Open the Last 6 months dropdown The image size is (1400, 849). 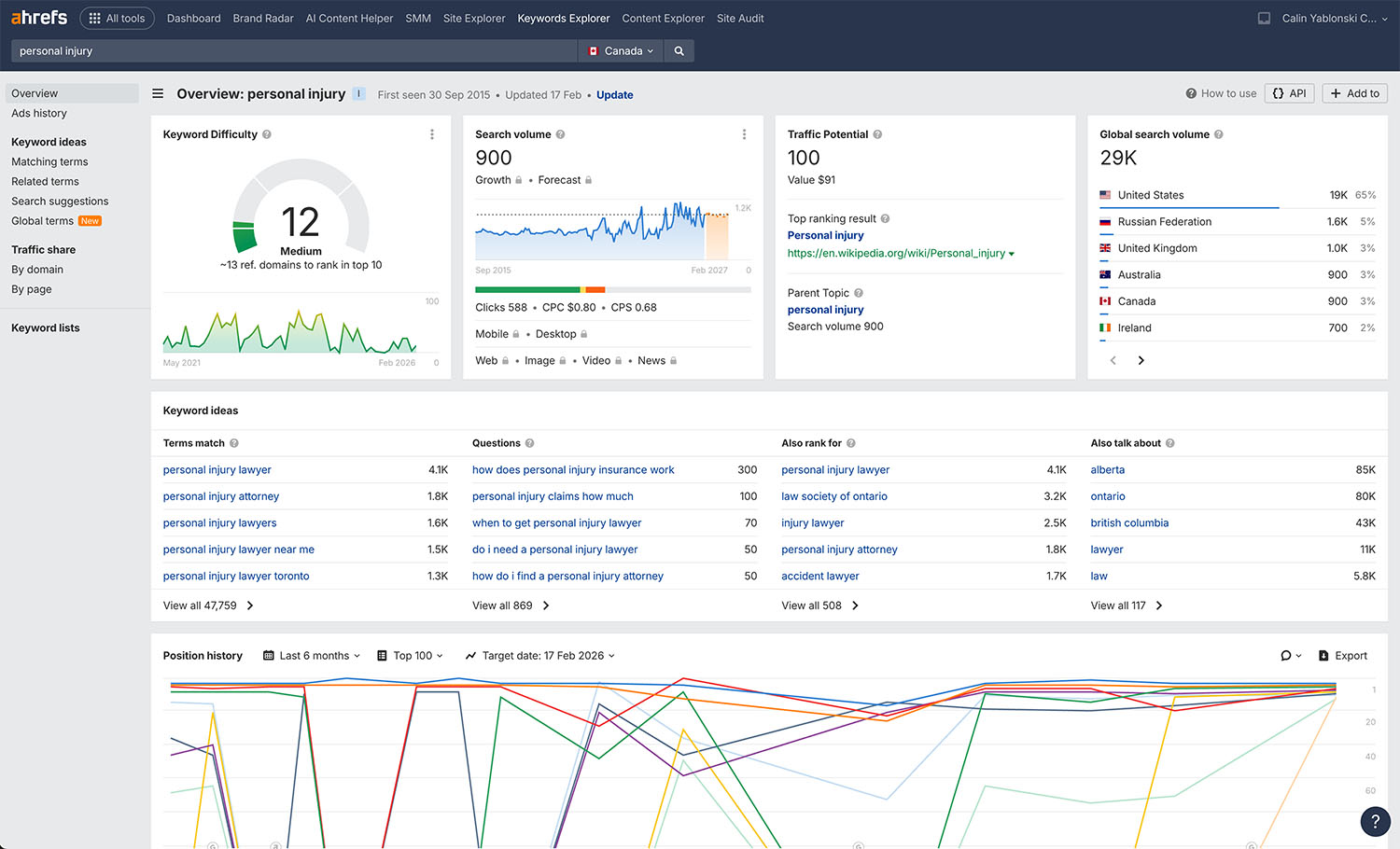point(311,655)
